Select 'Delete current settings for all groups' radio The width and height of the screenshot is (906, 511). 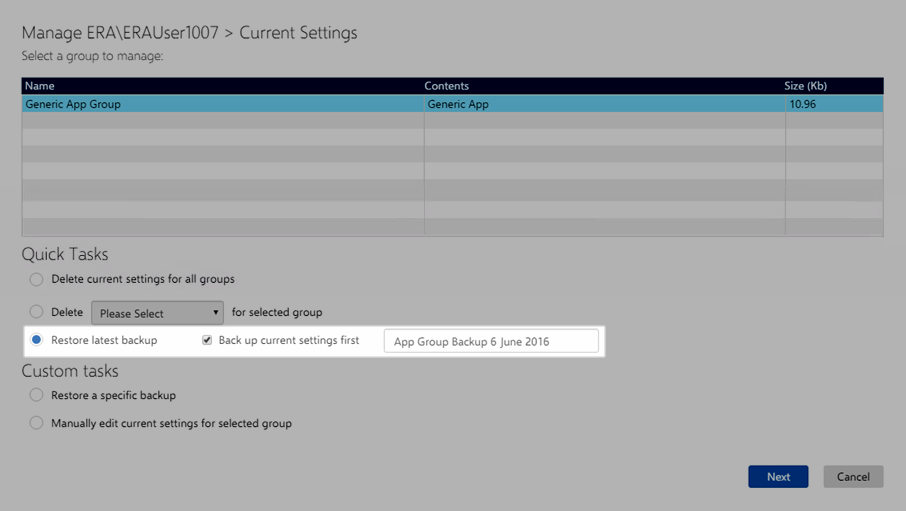click(x=37, y=279)
